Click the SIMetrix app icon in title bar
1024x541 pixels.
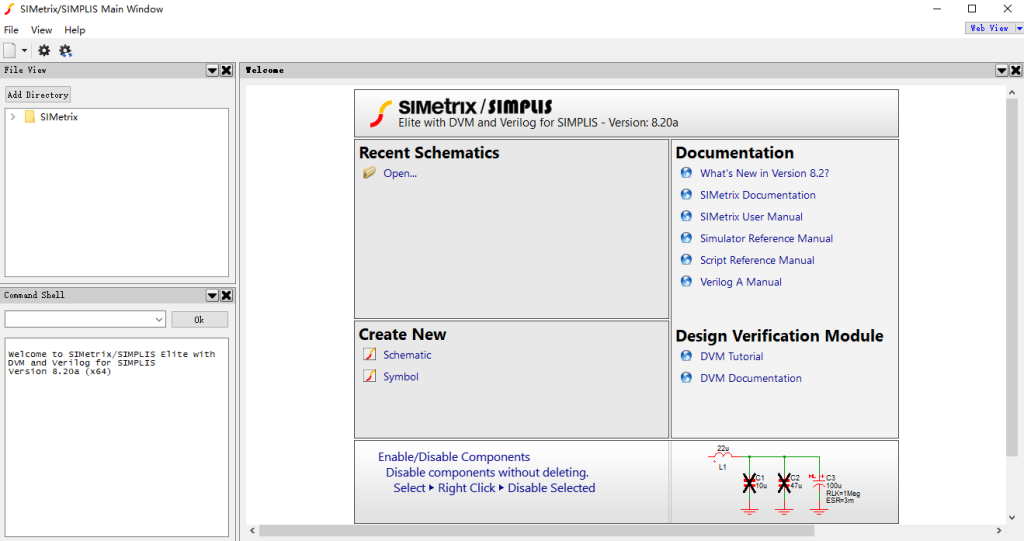(x=9, y=9)
